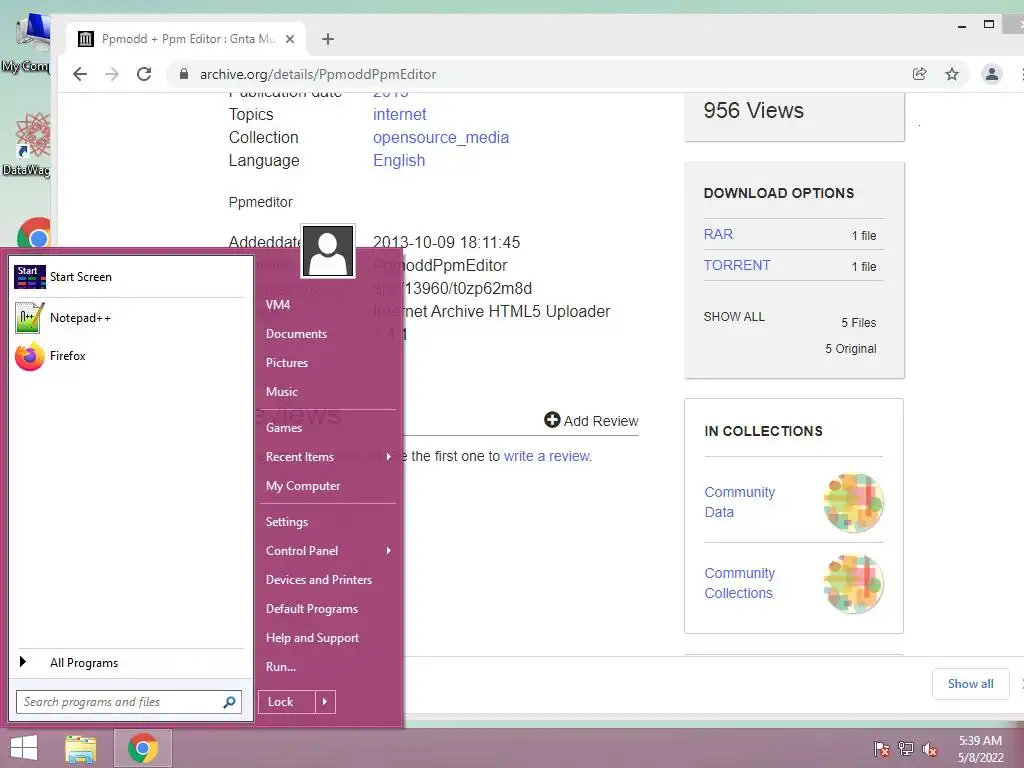Viewport: 1024px width, 768px height.
Task: Click the Add Review button
Action: (591, 421)
